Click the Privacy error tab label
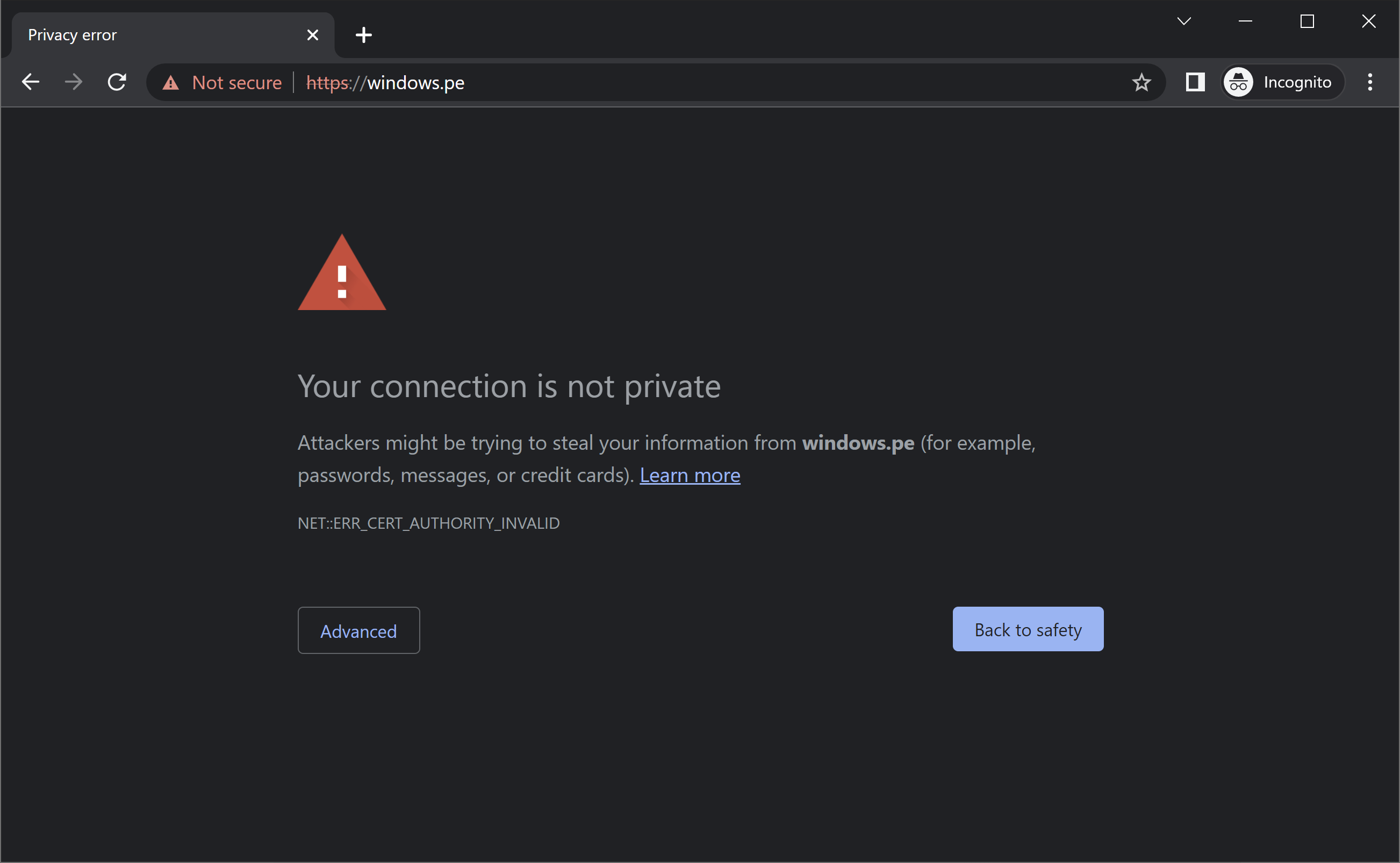Viewport: 1400px width, 863px height. point(73,34)
